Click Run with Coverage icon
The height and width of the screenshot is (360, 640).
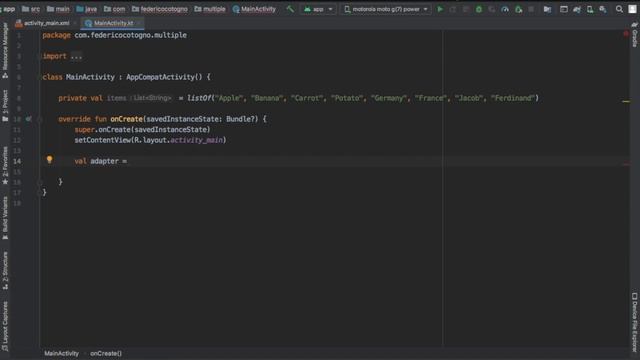pos(492,9)
